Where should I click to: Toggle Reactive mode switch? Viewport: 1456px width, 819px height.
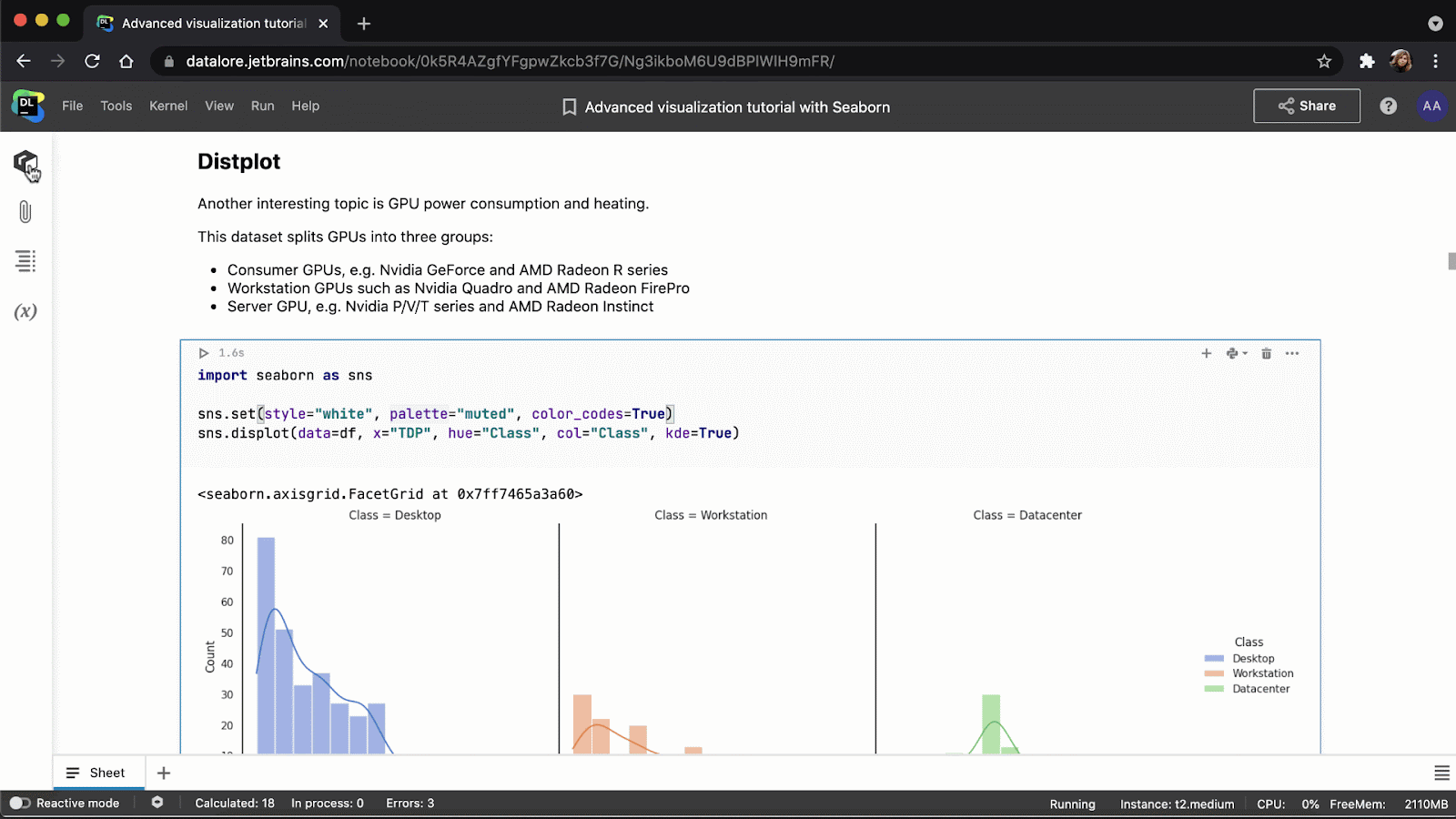[19, 803]
